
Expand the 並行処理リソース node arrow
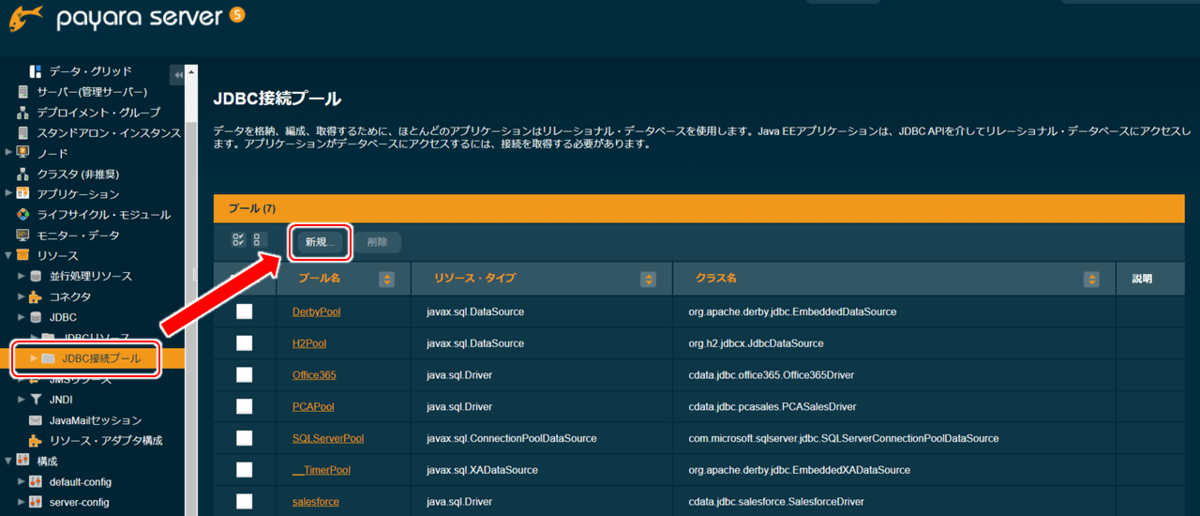click(22, 276)
